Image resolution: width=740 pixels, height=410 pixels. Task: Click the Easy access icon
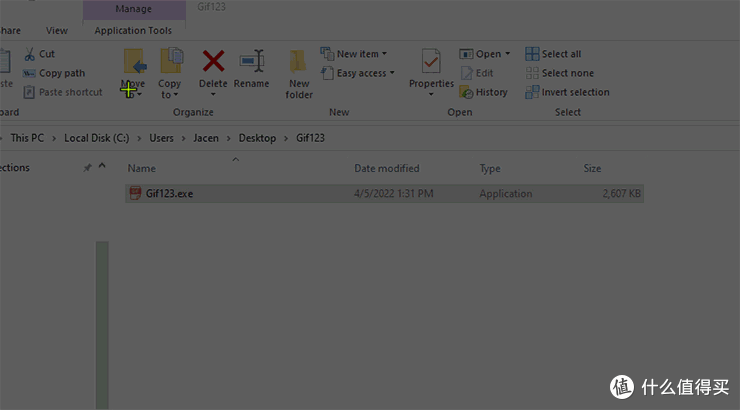click(327, 73)
